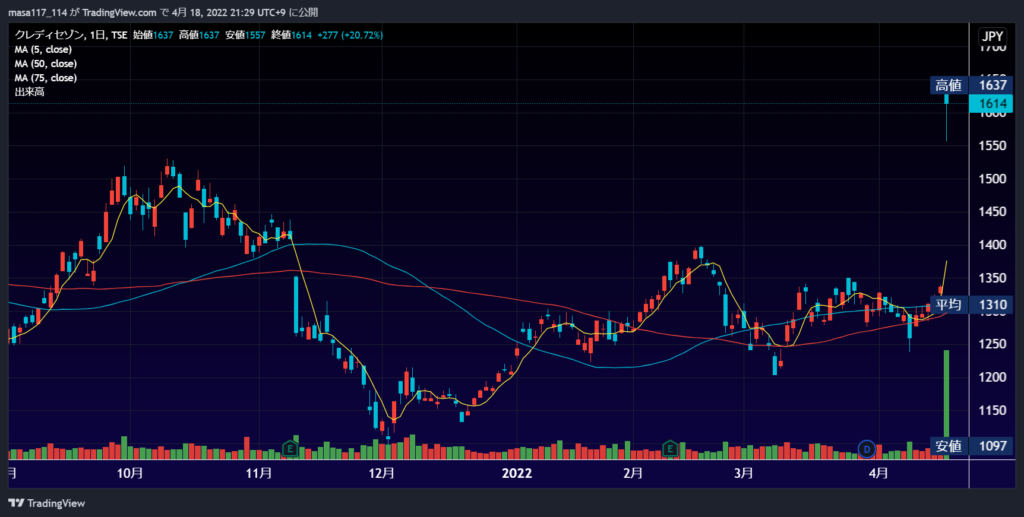Click the 安値 1097 price label

coord(972,446)
